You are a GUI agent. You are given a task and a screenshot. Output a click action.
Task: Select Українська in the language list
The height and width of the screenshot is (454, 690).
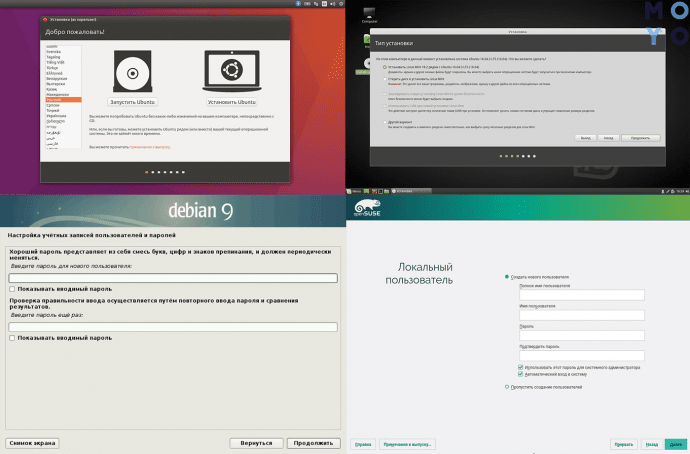click(x=56, y=116)
